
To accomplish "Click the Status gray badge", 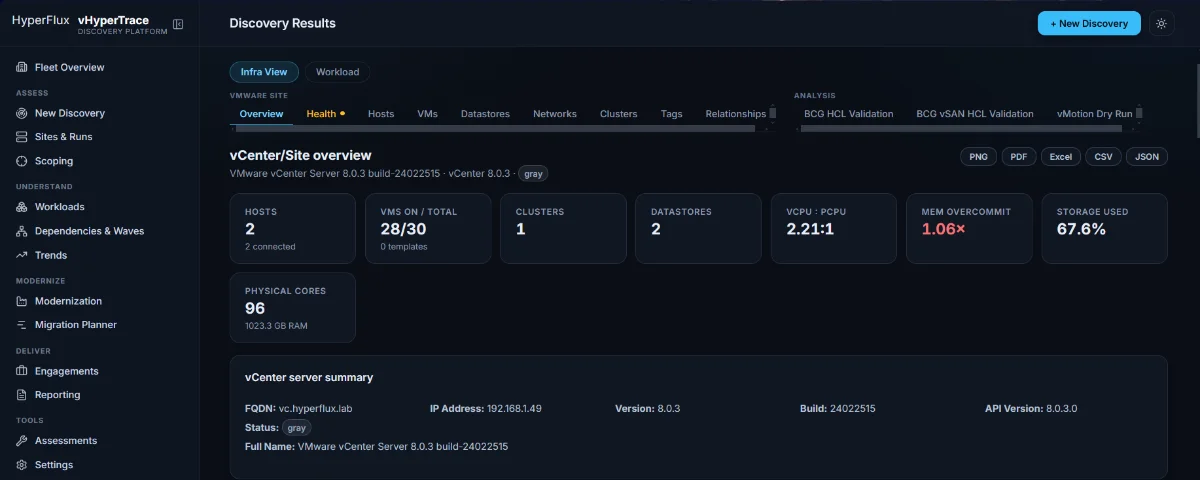I will coord(296,428).
